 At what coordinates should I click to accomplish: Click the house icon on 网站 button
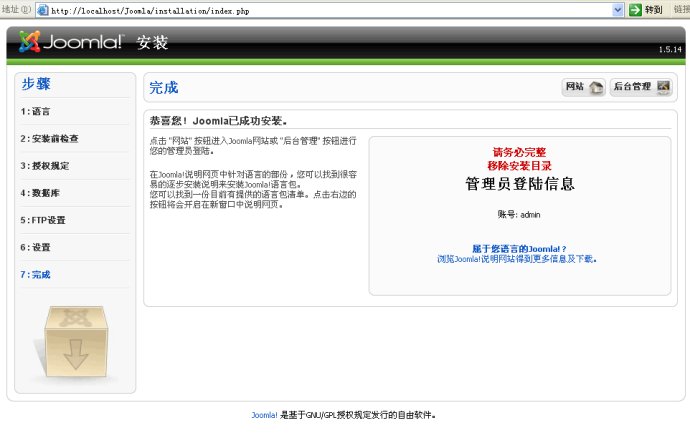[x=596, y=87]
